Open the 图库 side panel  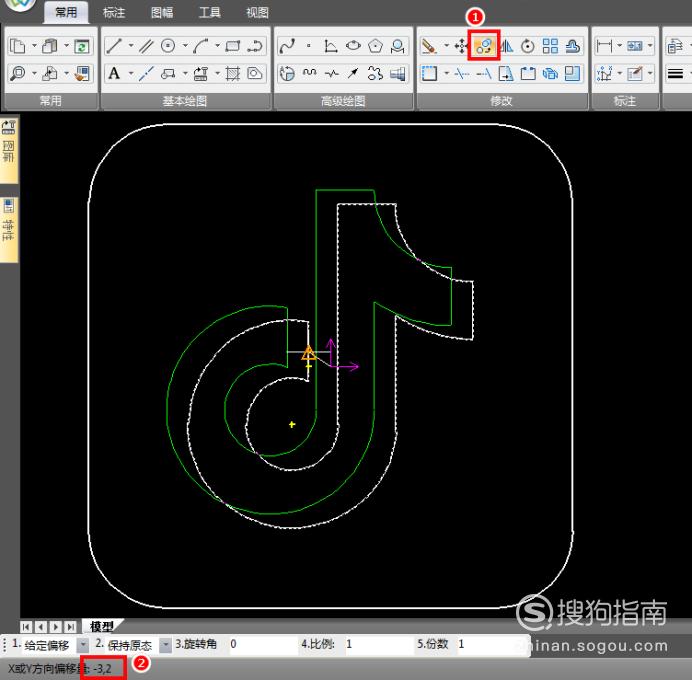point(9,150)
